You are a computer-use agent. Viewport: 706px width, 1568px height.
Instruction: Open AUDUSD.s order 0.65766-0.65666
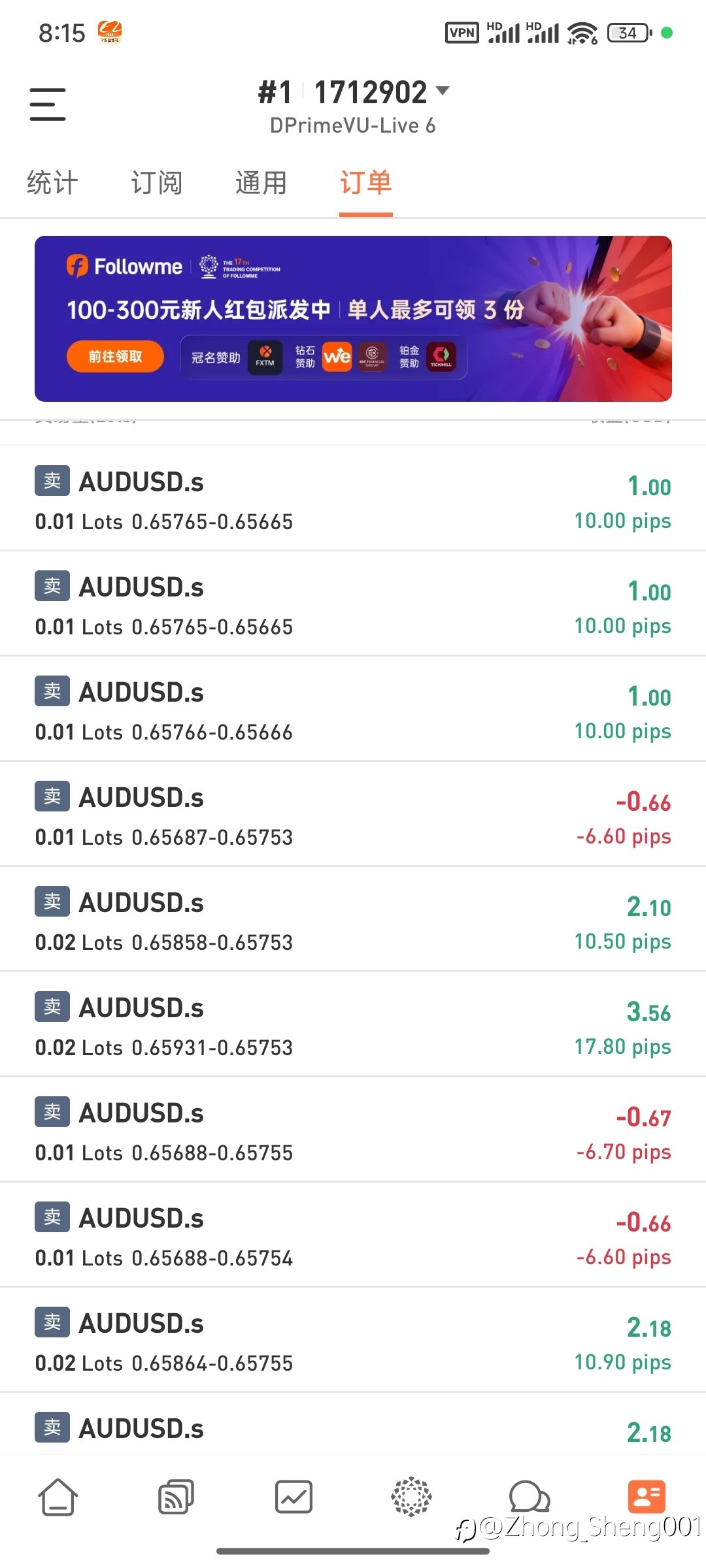[x=353, y=710]
